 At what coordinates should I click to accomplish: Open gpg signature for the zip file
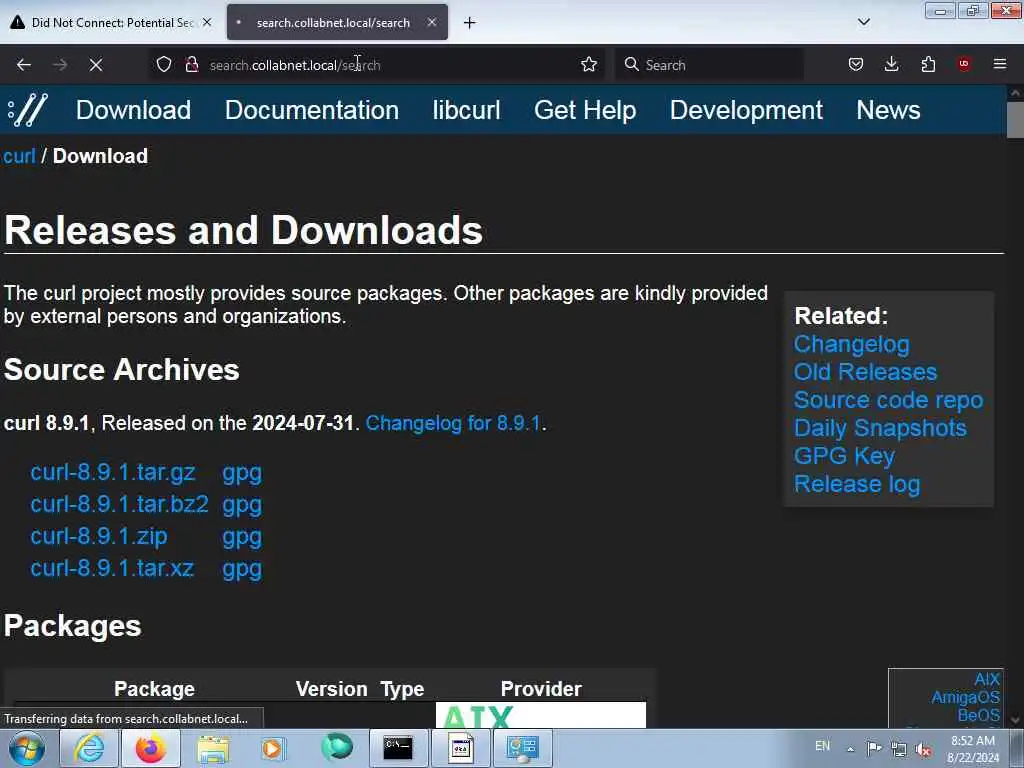pyautogui.click(x=242, y=537)
